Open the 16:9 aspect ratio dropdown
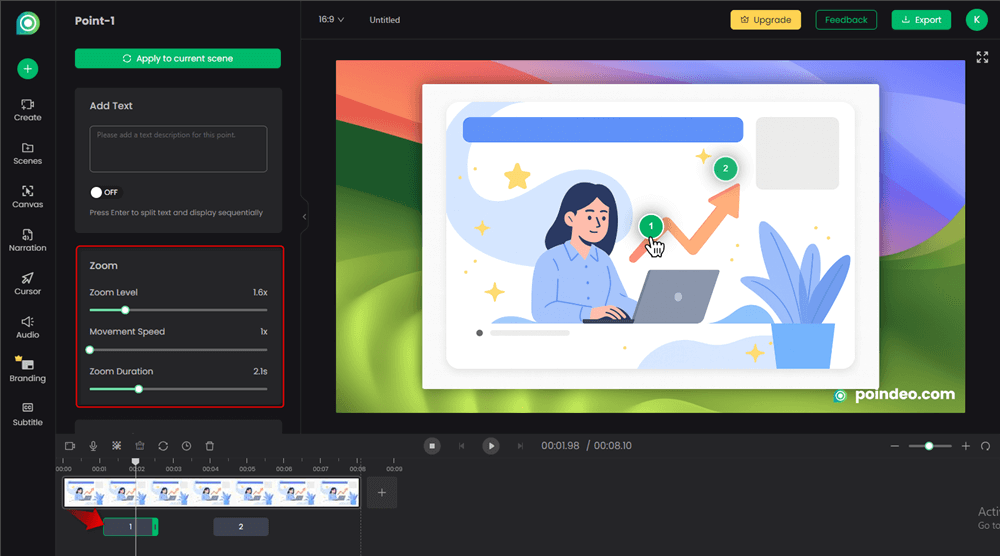1000x556 pixels. coord(330,20)
